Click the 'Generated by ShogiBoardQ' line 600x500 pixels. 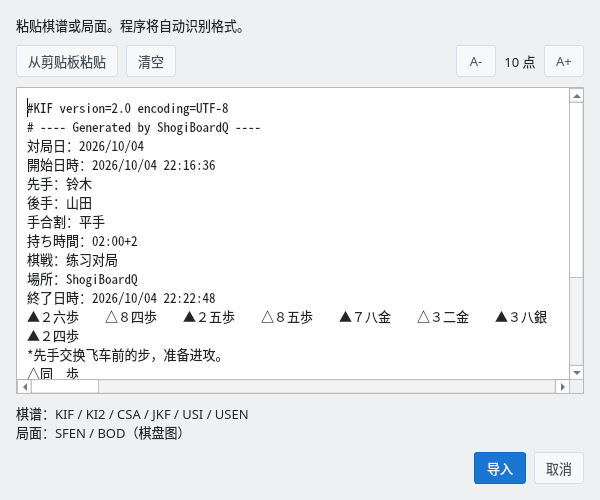(x=144, y=127)
